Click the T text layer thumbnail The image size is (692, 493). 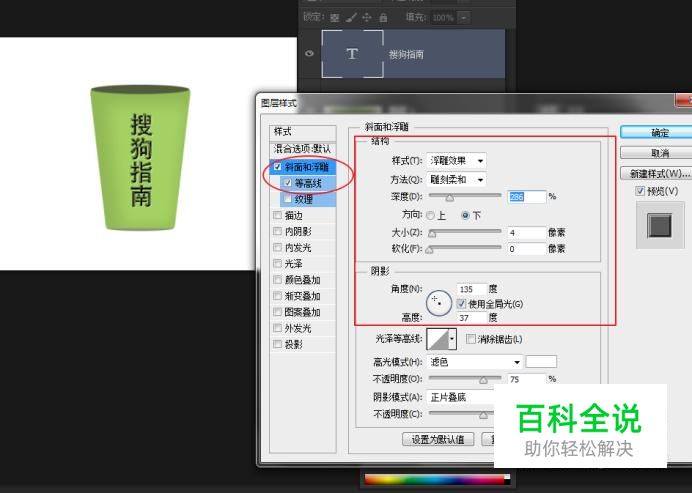[352, 54]
